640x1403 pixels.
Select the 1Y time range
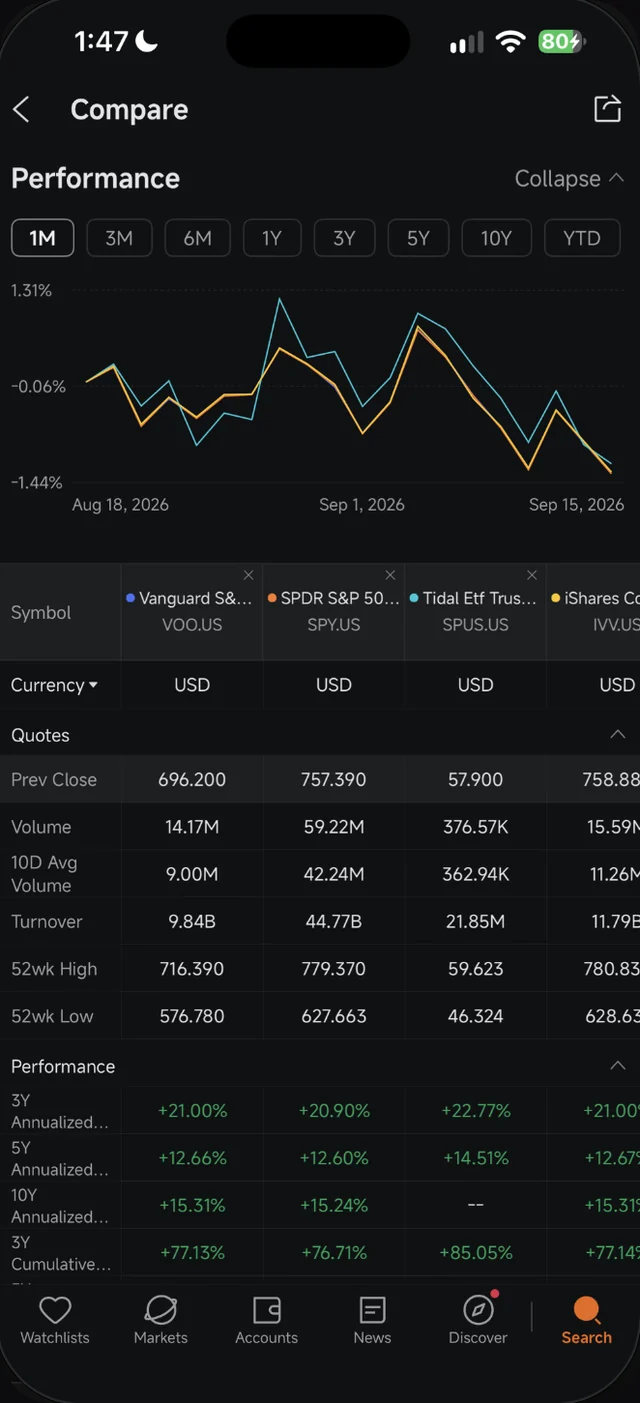click(272, 238)
